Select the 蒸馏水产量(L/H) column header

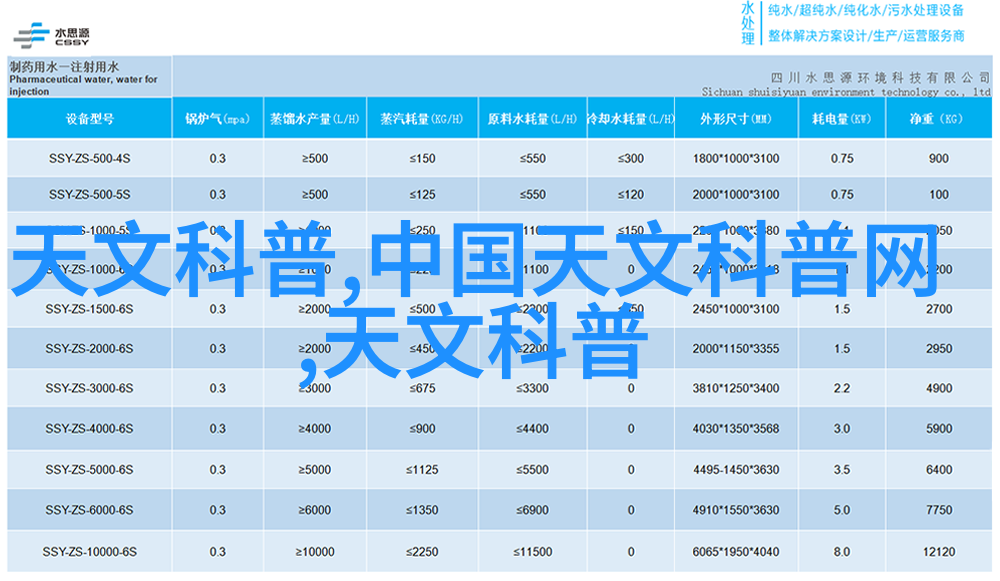(313, 119)
